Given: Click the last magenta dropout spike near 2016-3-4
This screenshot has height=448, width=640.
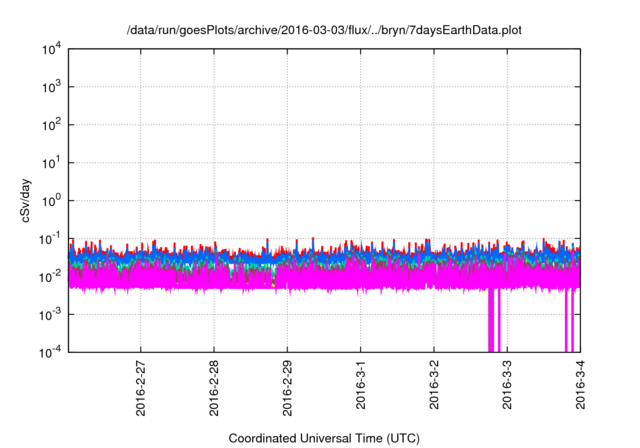Looking at the screenshot, I should click(x=573, y=320).
